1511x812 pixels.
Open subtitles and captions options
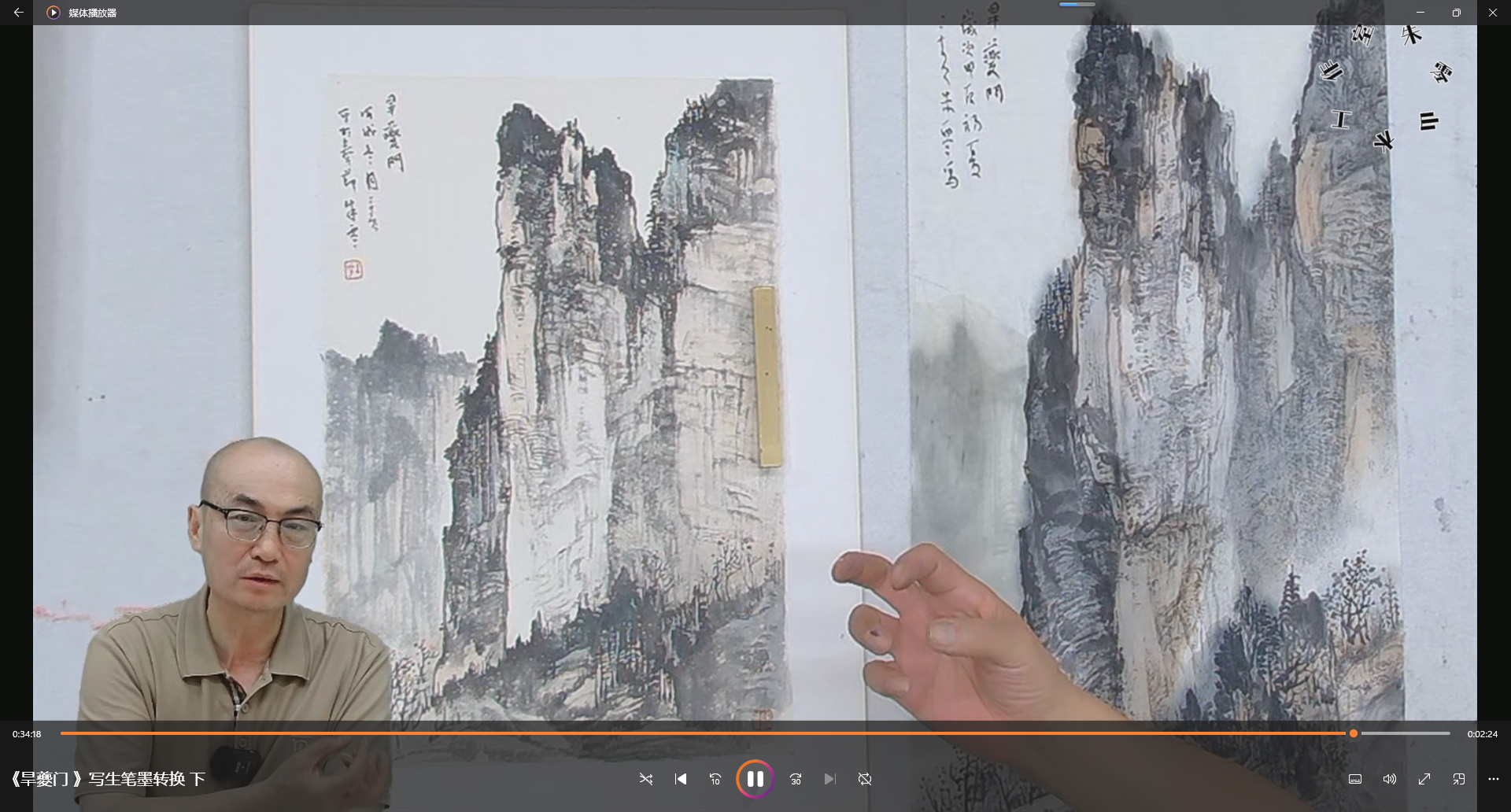coord(1355,779)
